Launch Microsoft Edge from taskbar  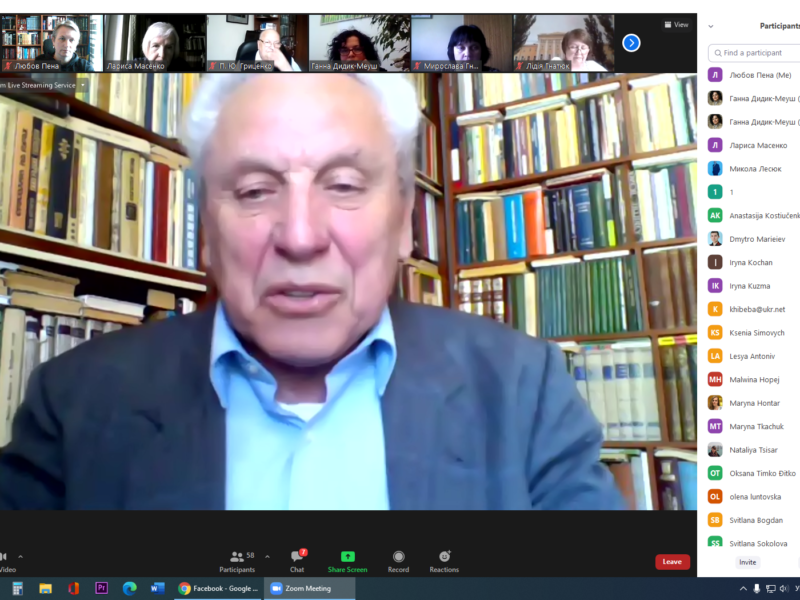pyautogui.click(x=129, y=589)
